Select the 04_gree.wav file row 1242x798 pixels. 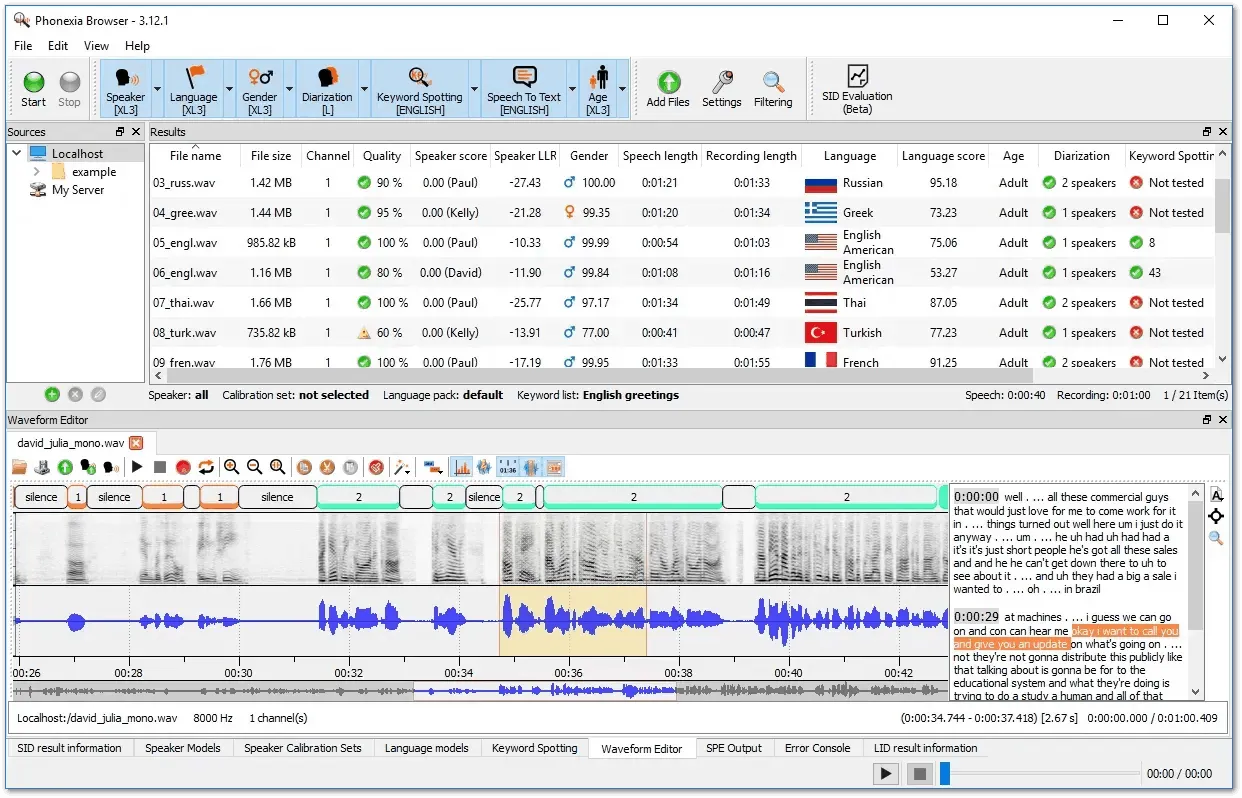click(185, 213)
